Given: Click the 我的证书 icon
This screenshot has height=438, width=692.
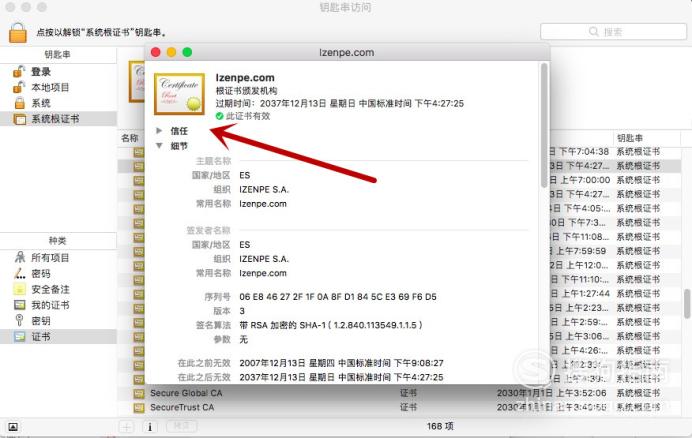Looking at the screenshot, I should 19,305.
